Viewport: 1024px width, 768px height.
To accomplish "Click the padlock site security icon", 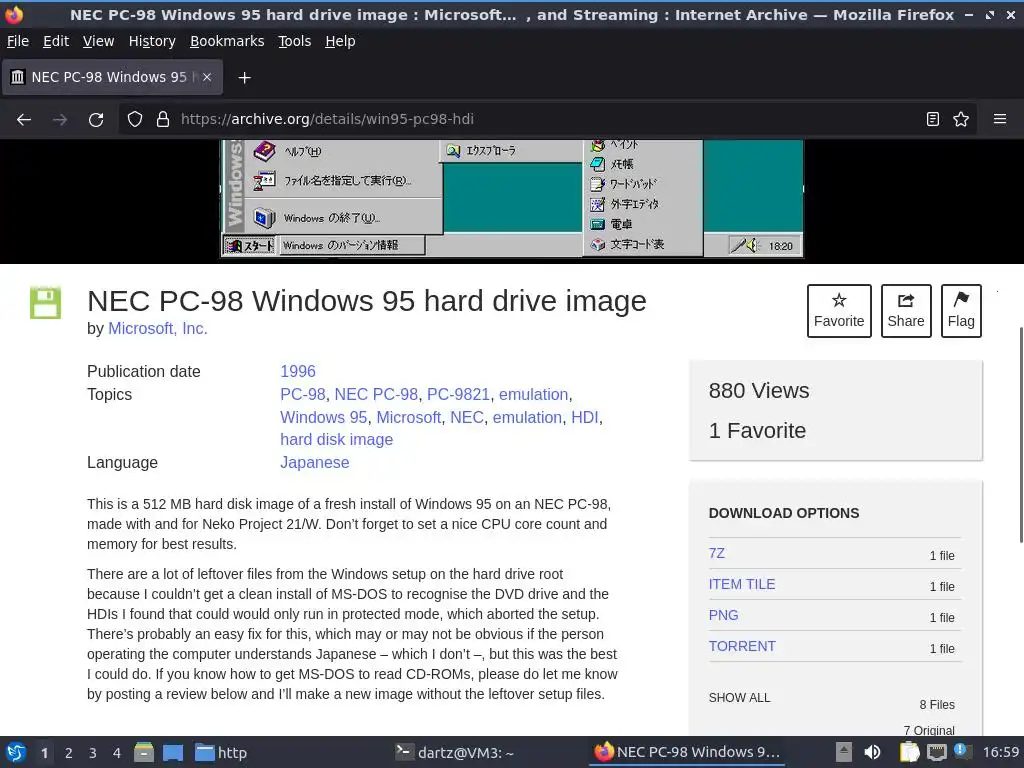I will tap(163, 120).
